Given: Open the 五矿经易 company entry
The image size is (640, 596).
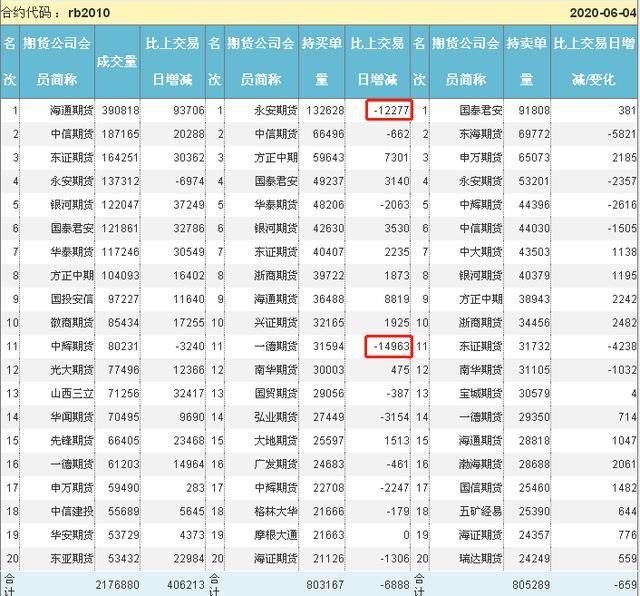Looking at the screenshot, I should [464, 511].
